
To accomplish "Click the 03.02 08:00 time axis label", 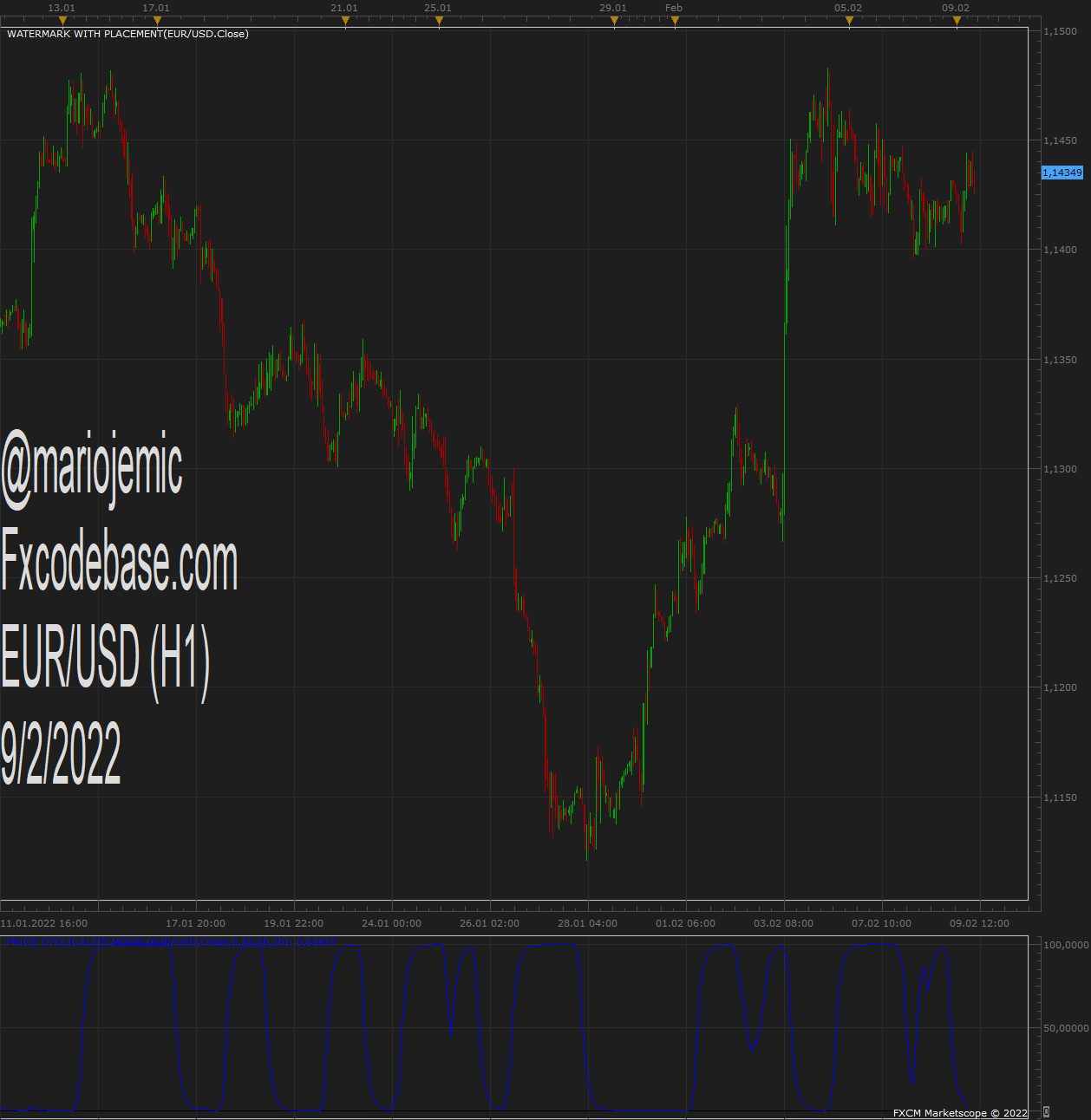I will (x=784, y=923).
